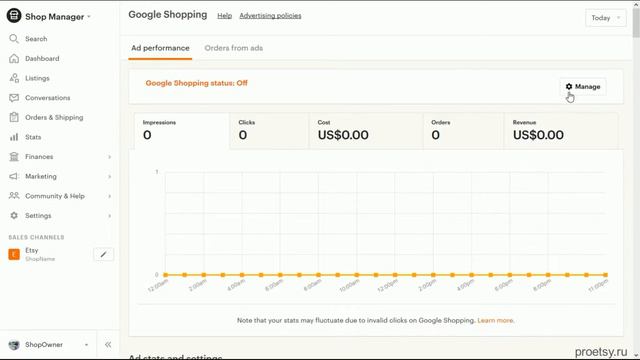The image size is (640, 360).
Task: Select the Orders metric tile
Action: pos(464,131)
